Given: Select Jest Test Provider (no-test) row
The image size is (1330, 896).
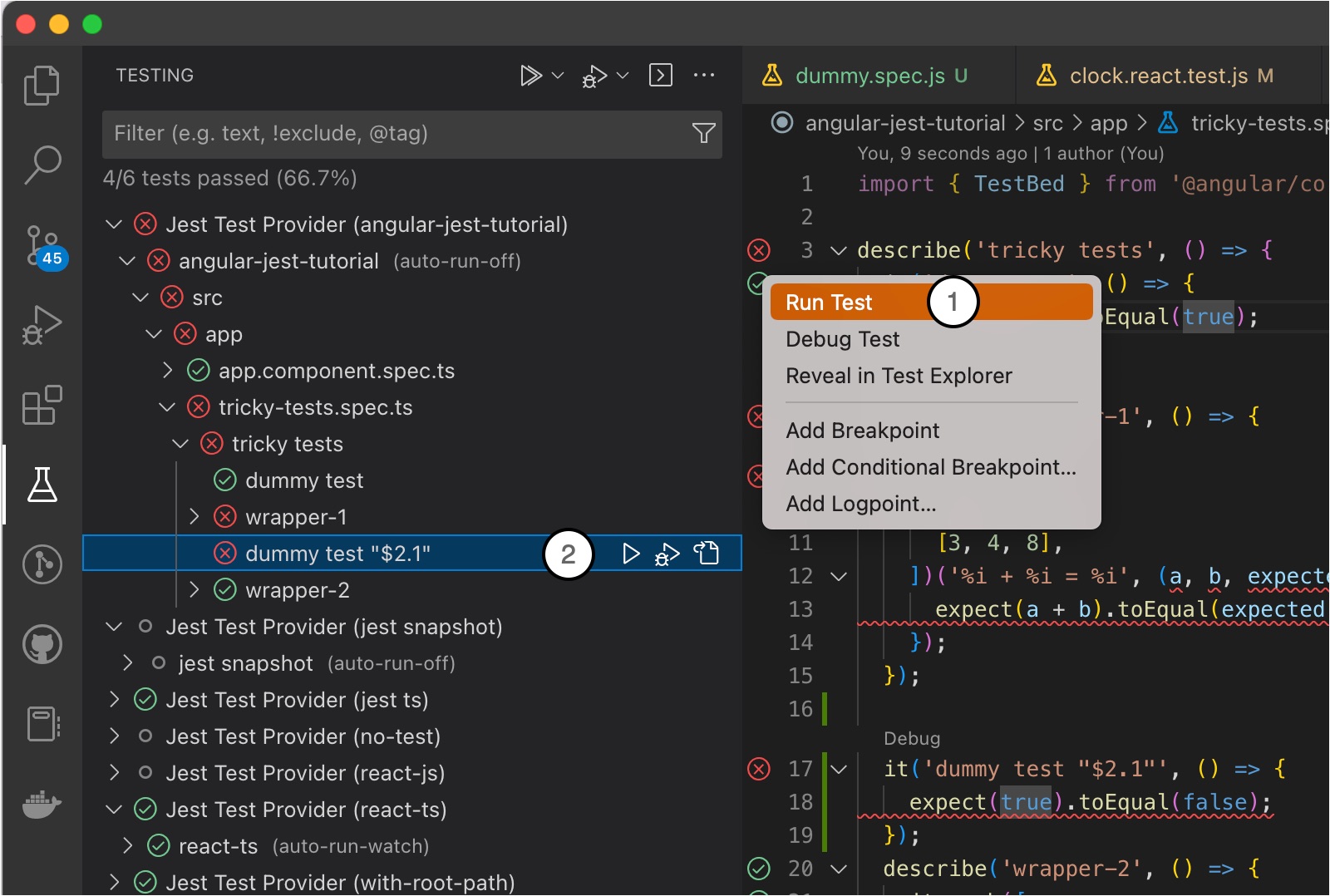Looking at the screenshot, I should point(412,736).
